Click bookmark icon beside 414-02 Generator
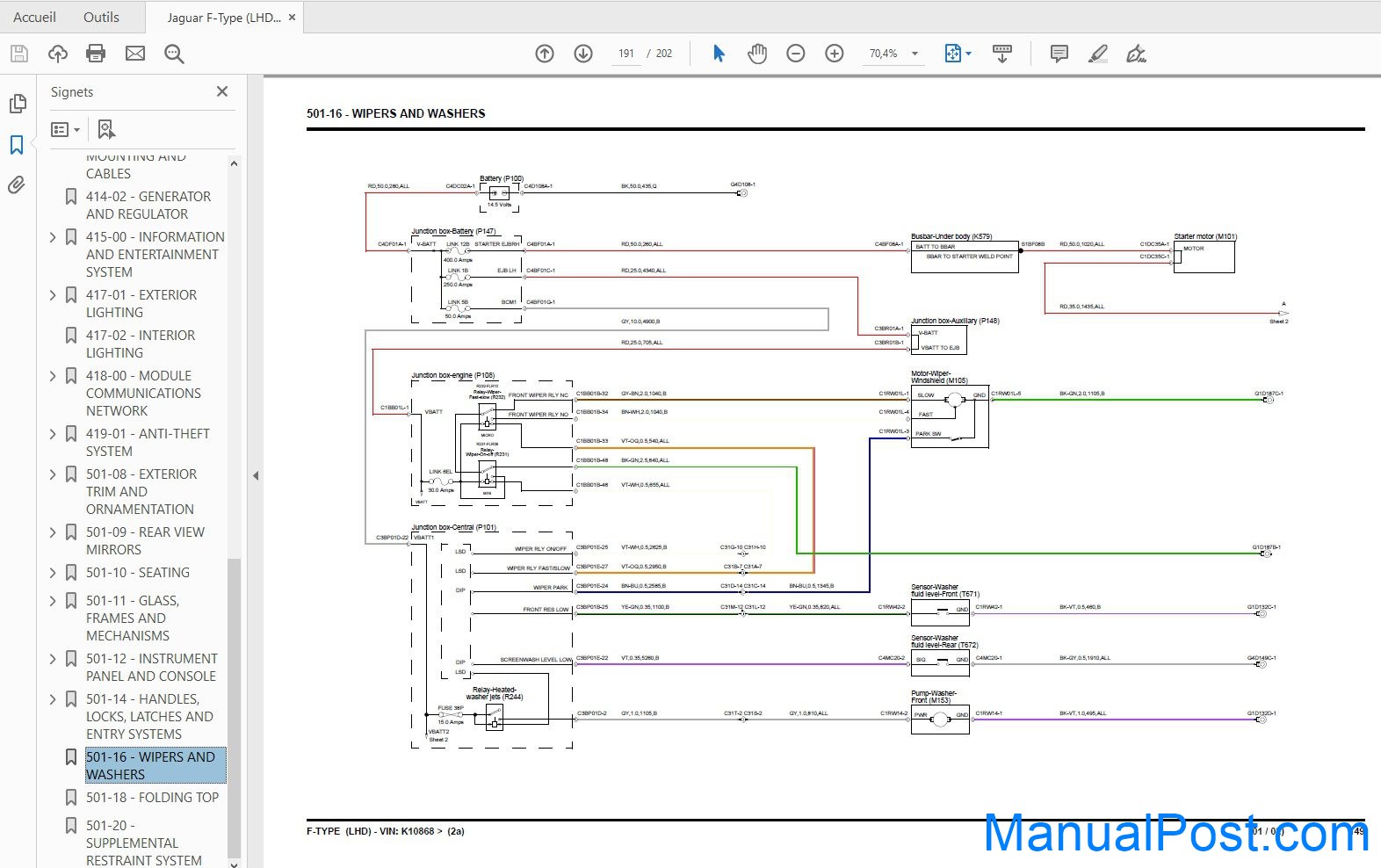Image resolution: width=1381 pixels, height=868 pixels. tap(71, 197)
